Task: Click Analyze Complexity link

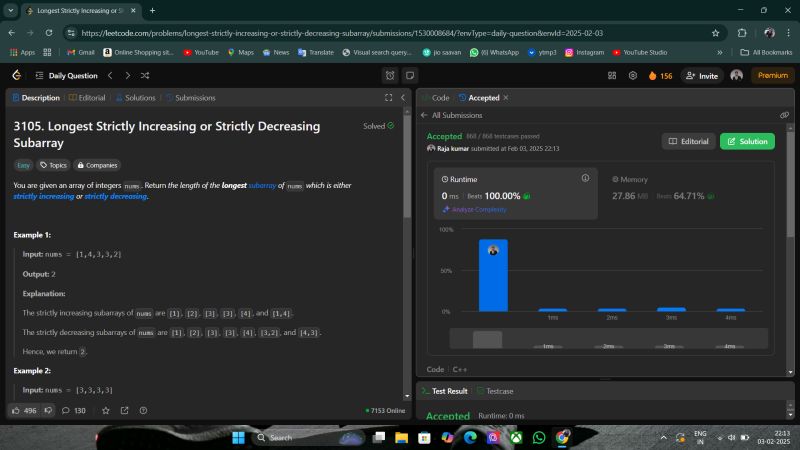Action: [474, 209]
